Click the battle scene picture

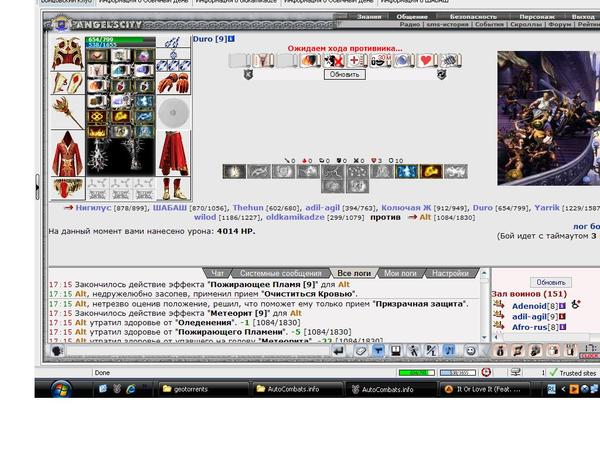(x=548, y=118)
